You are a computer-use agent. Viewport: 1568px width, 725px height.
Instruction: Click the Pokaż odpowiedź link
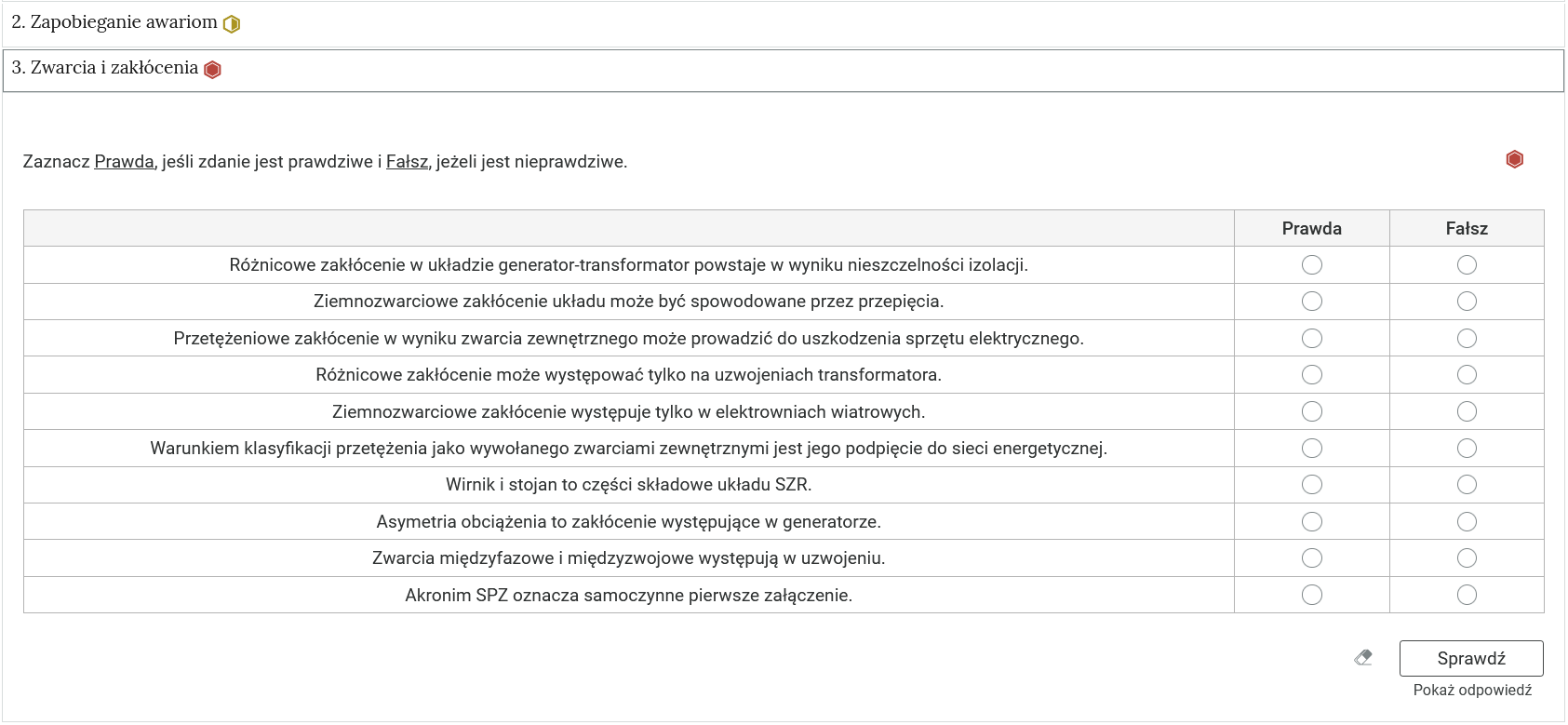pyautogui.click(x=1471, y=691)
